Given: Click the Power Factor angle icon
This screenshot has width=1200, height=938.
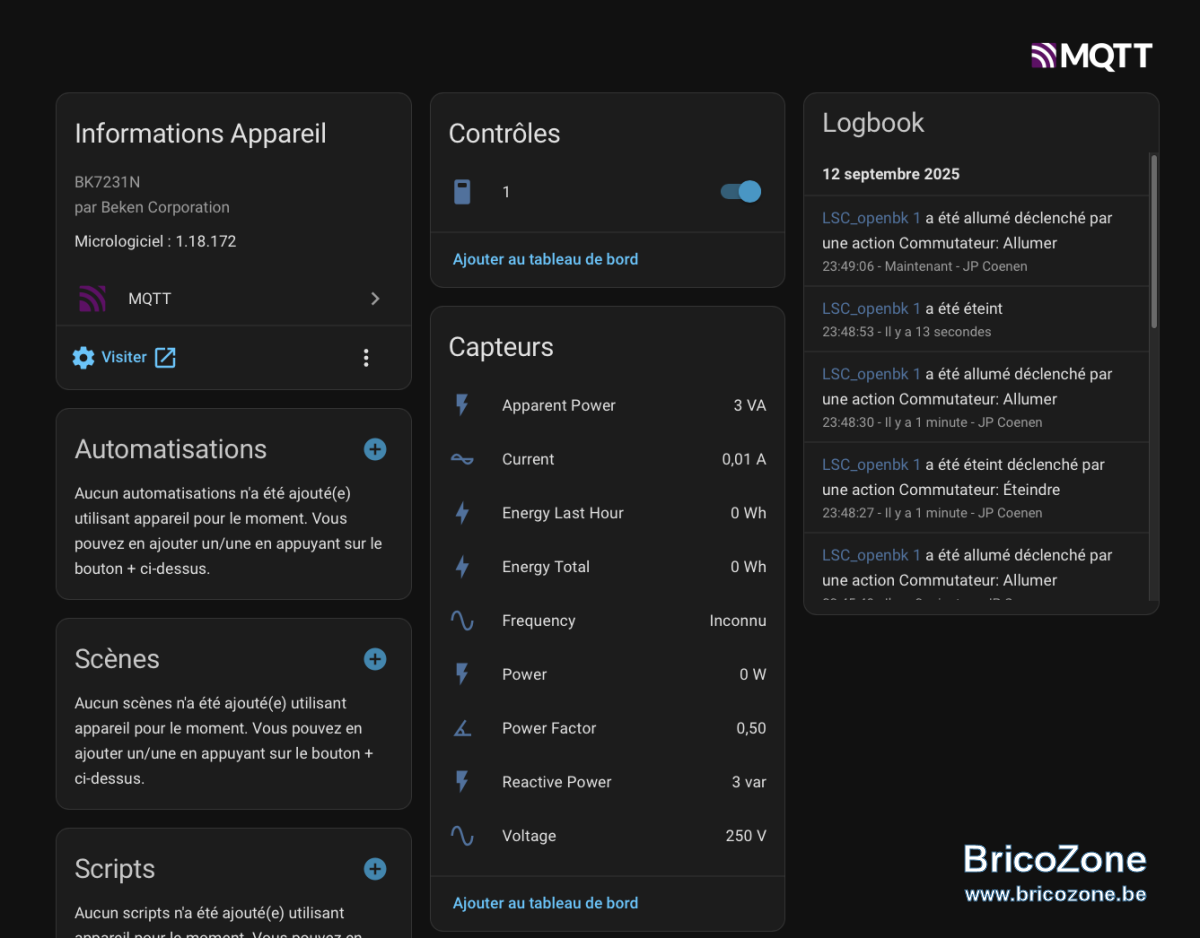Looking at the screenshot, I should click(x=462, y=728).
